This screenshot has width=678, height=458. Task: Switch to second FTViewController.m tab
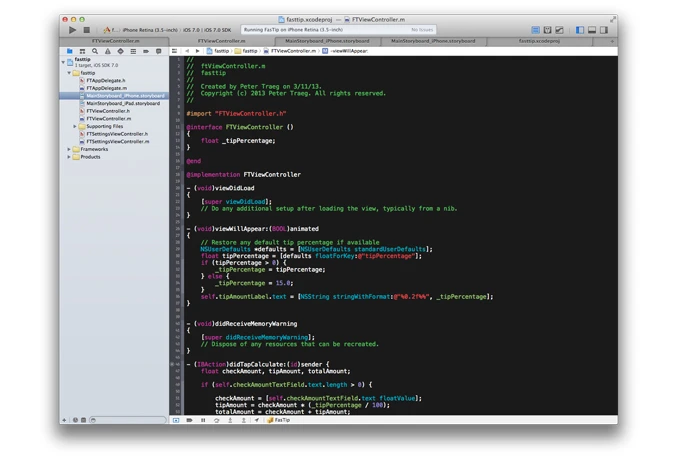click(221, 41)
